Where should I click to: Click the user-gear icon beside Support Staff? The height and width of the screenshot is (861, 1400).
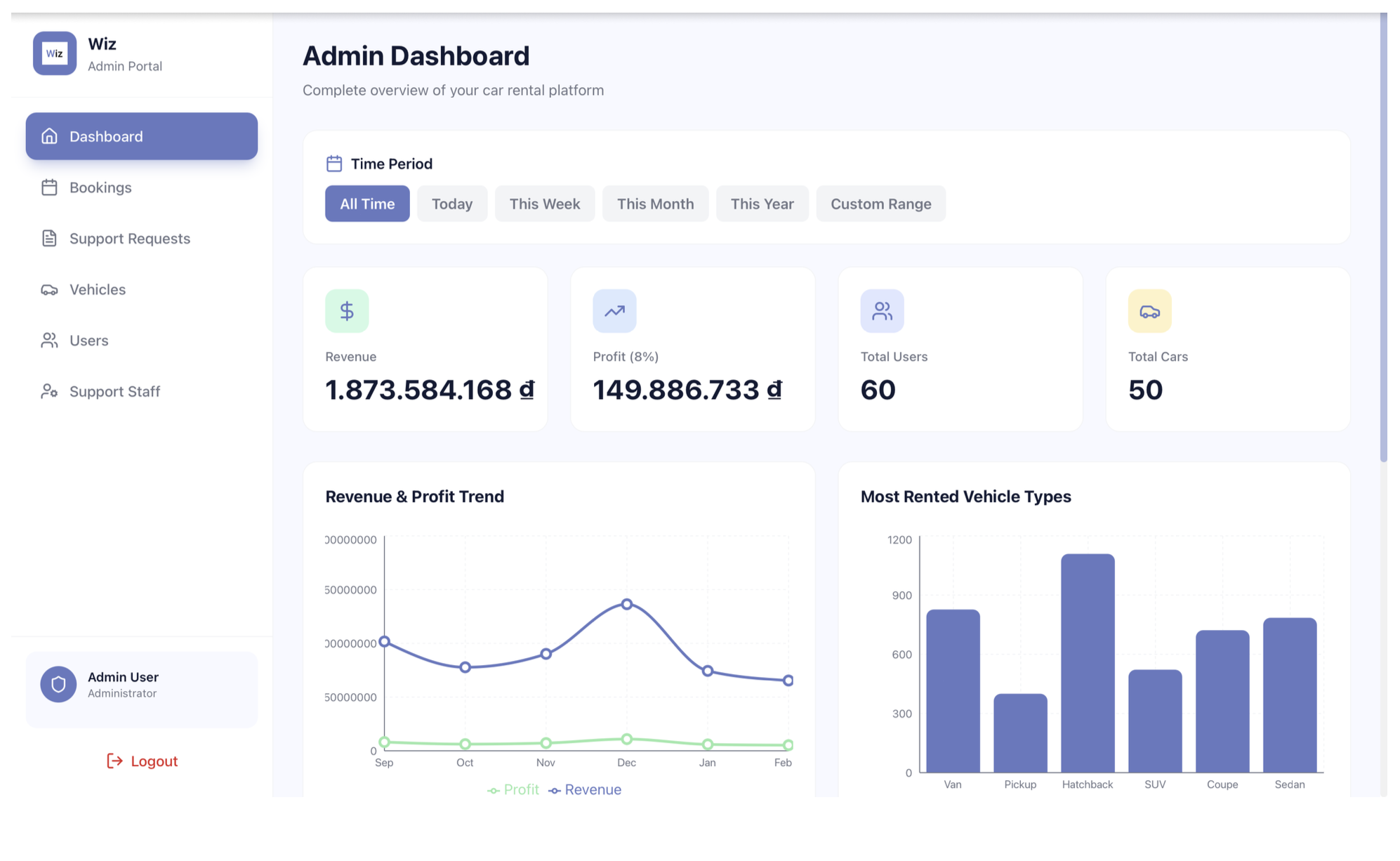point(49,391)
